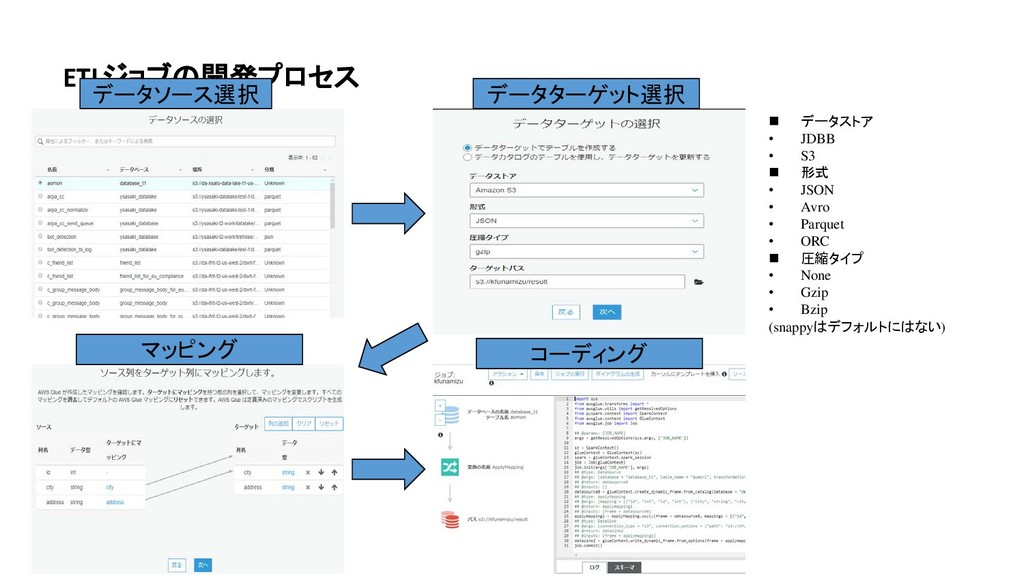1024x576 pixels.
Task: Click the friend_list_for_eu_compliance database cell
Action: [153, 276]
